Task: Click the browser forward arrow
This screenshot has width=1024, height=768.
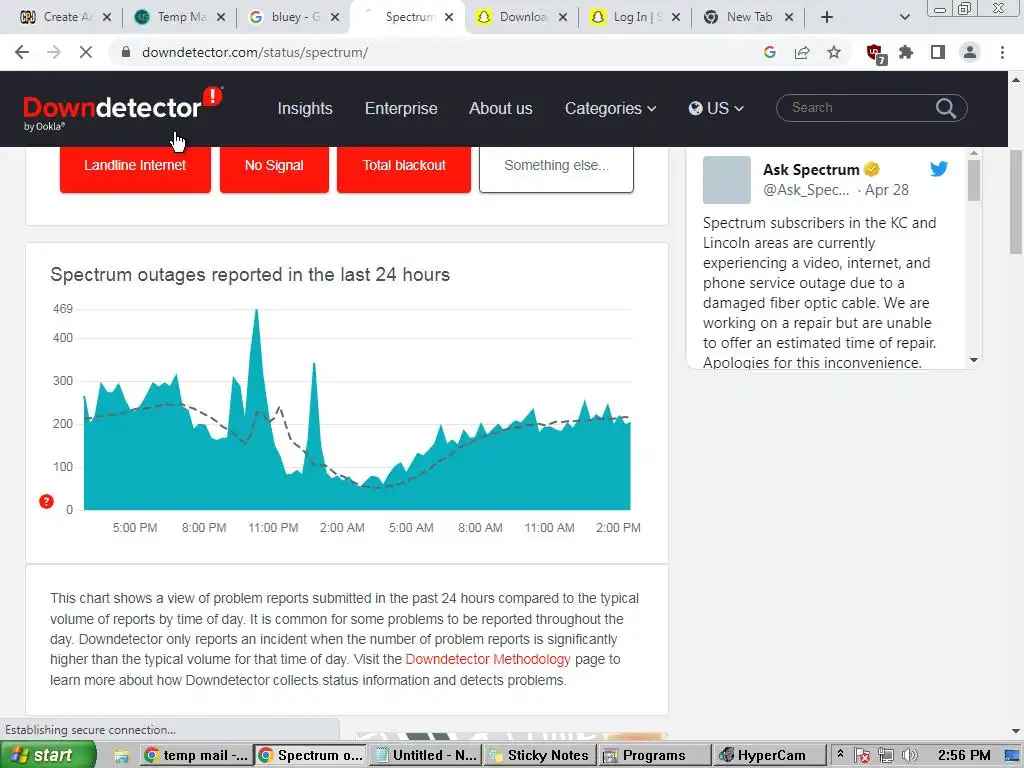Action: (x=54, y=52)
